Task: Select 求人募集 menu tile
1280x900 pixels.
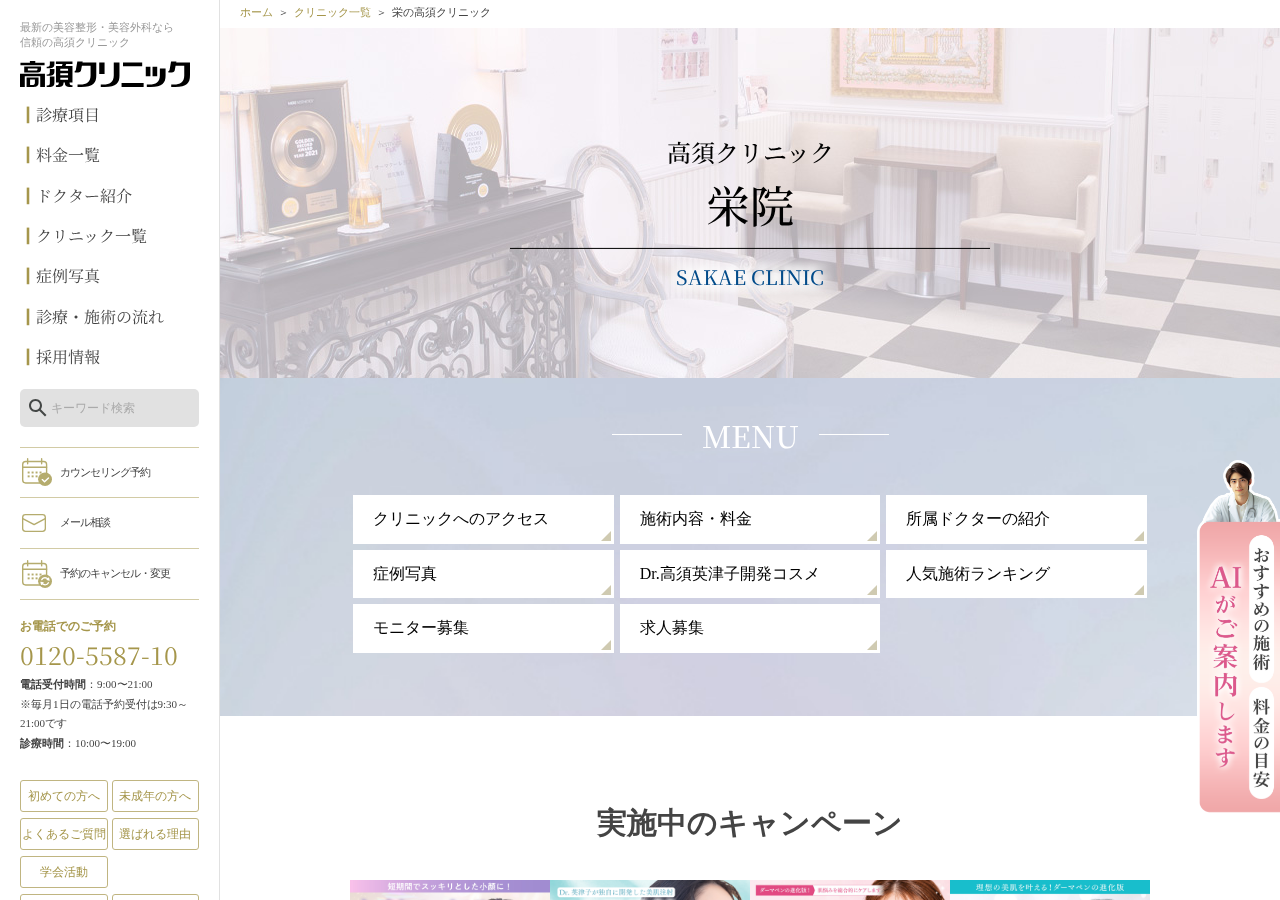Action: click(x=750, y=628)
